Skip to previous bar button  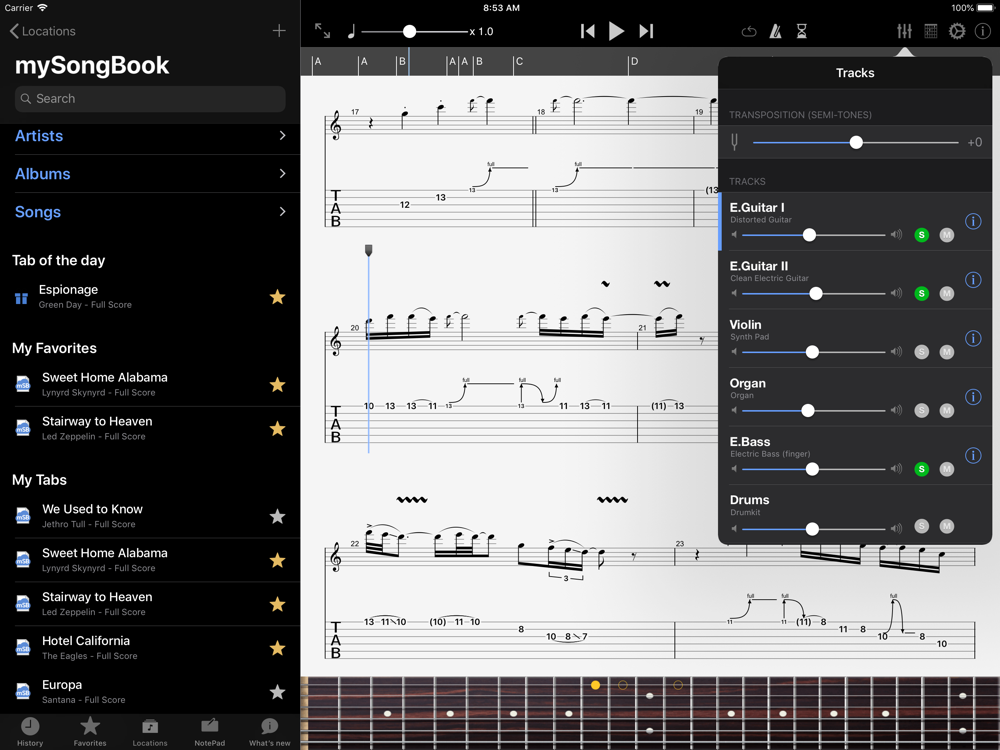587,31
